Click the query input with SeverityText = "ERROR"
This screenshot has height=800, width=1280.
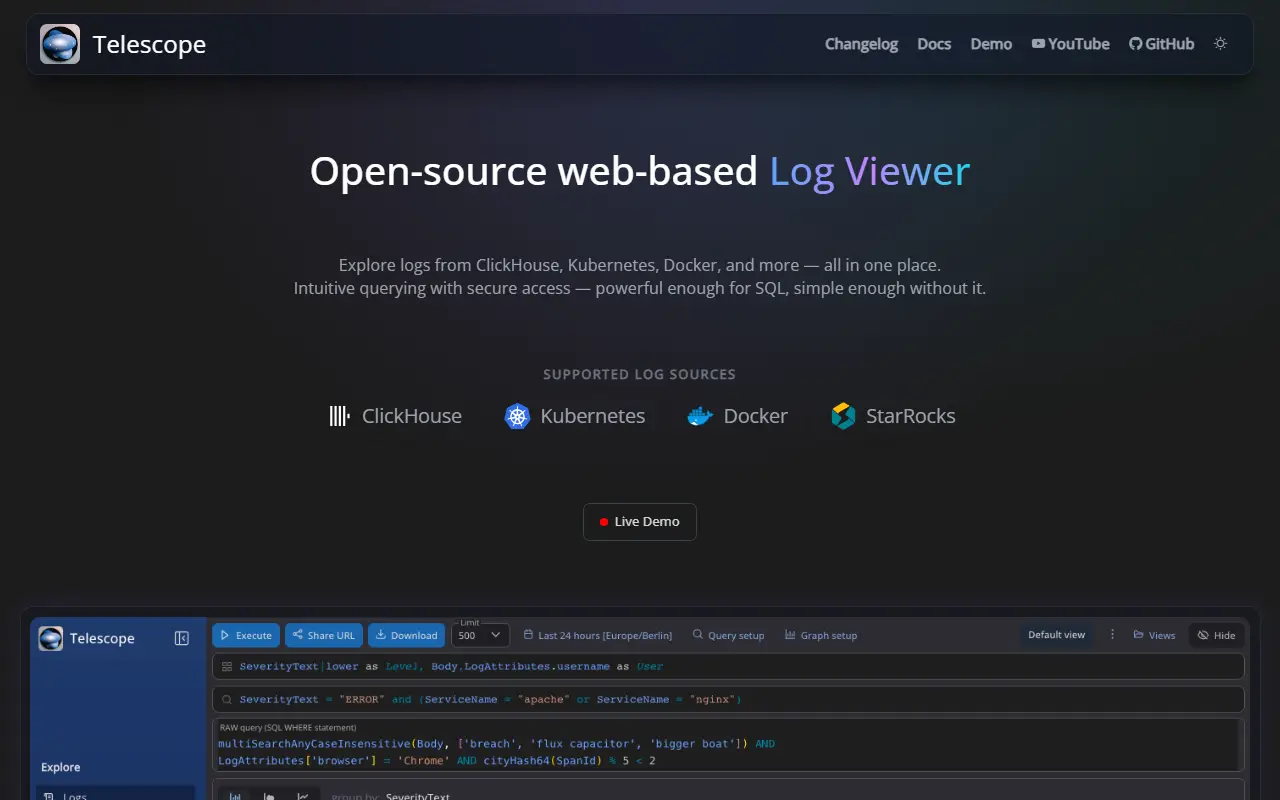[x=728, y=699]
